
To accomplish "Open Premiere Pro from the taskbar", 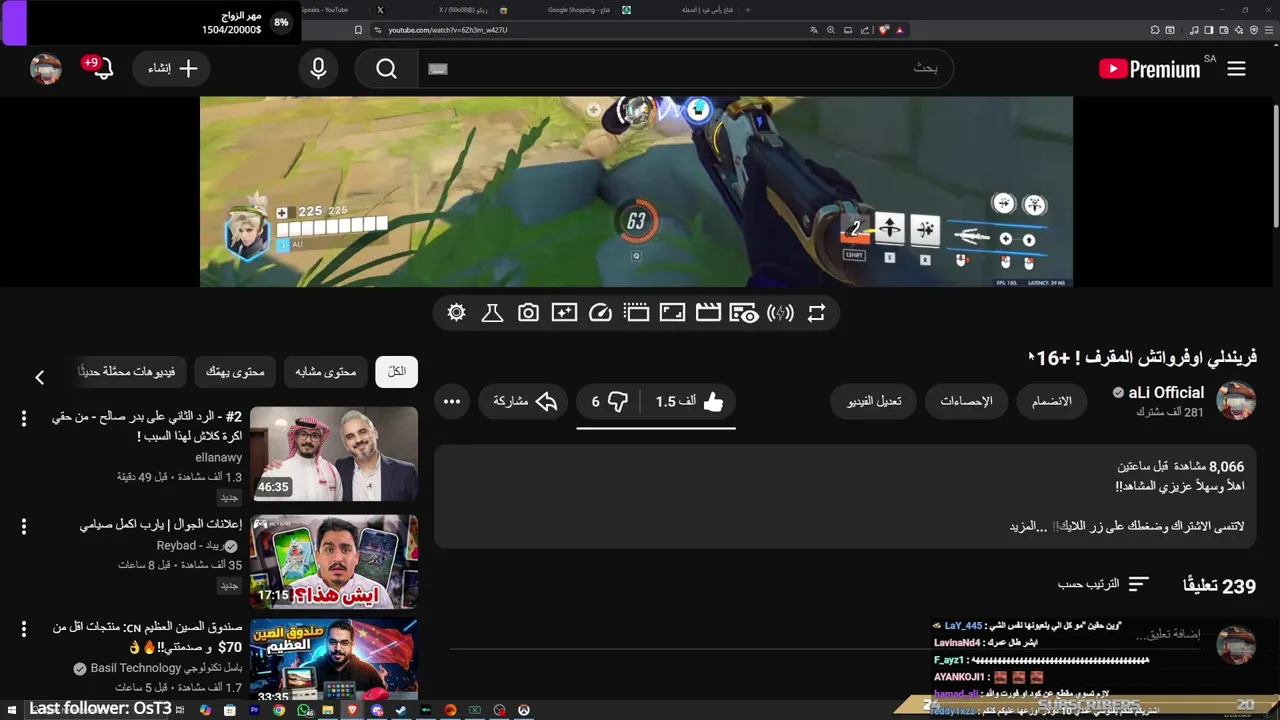I will [x=254, y=710].
